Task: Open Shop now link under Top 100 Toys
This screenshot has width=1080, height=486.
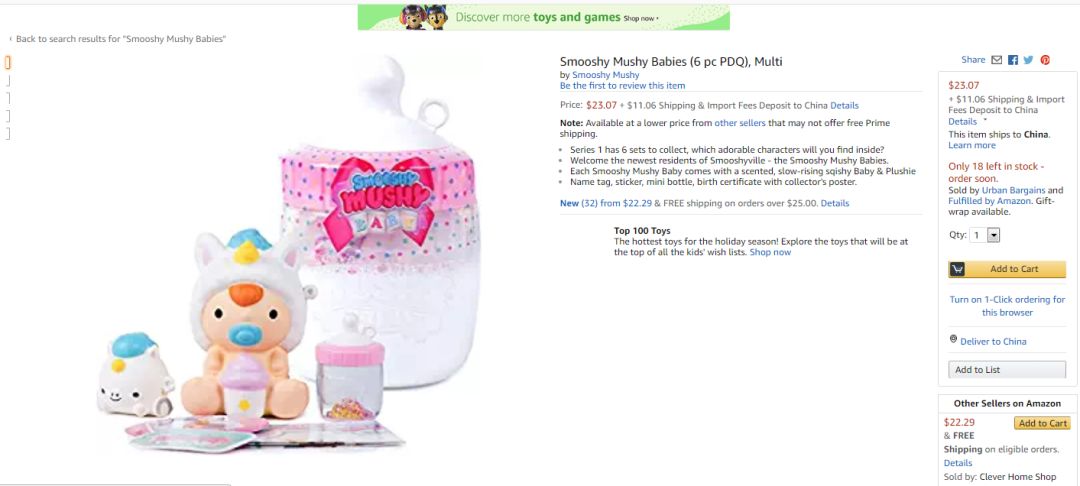Action: click(770, 252)
